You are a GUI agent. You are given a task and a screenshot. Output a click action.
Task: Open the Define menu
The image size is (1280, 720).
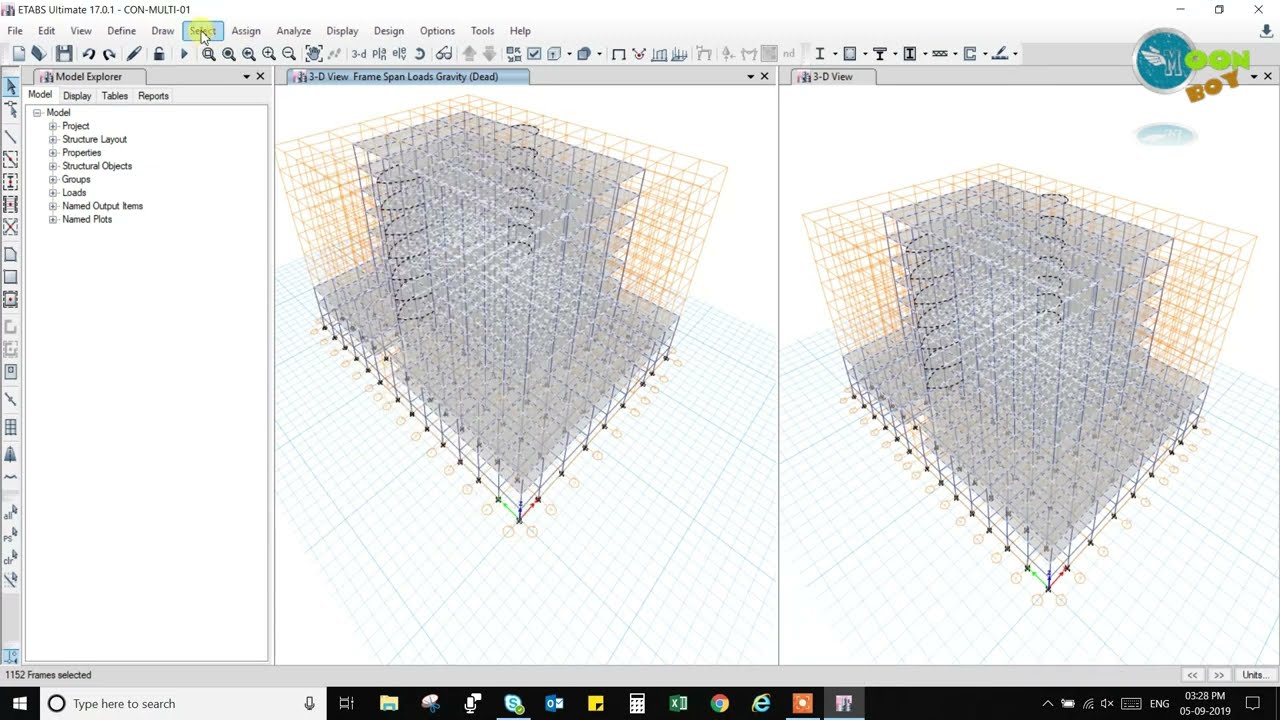point(122,31)
